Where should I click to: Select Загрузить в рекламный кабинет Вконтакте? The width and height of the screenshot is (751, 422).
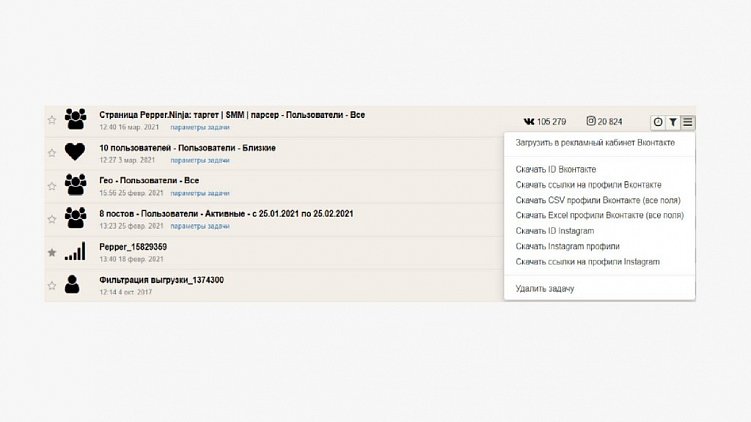[595, 143]
